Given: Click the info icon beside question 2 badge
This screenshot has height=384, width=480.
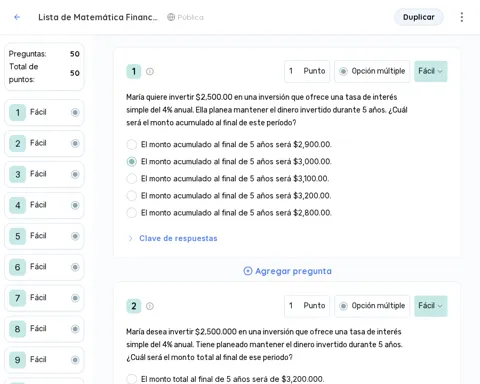Looking at the screenshot, I should [150, 306].
